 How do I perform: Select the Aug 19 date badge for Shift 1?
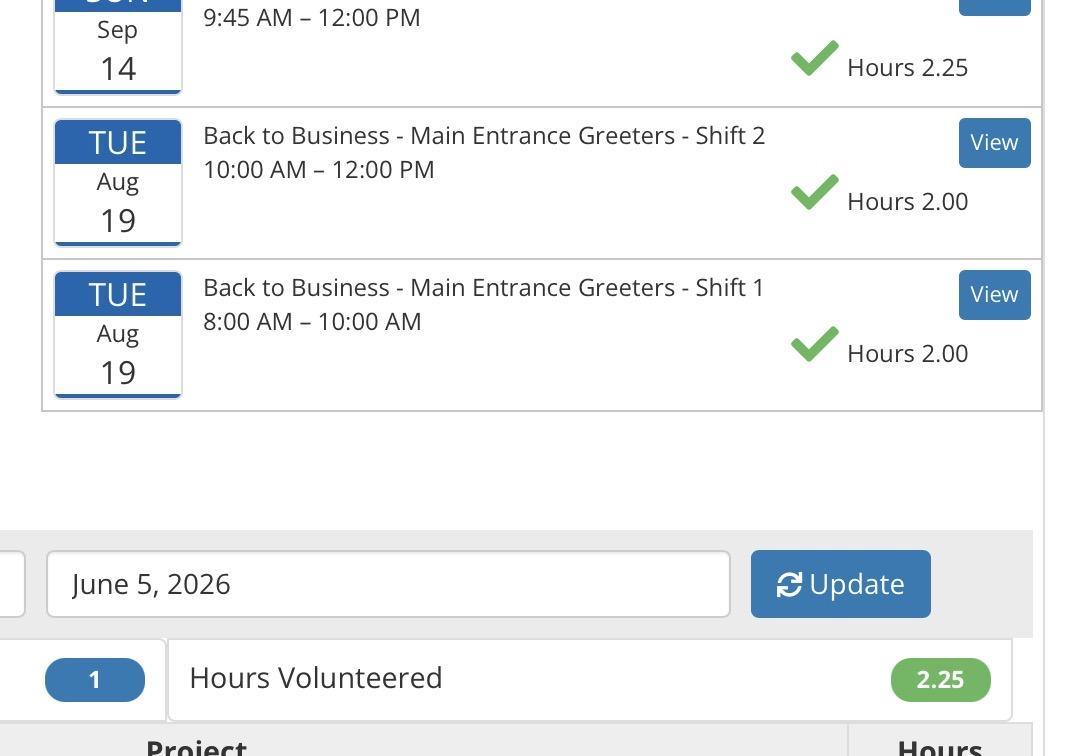[x=118, y=334]
